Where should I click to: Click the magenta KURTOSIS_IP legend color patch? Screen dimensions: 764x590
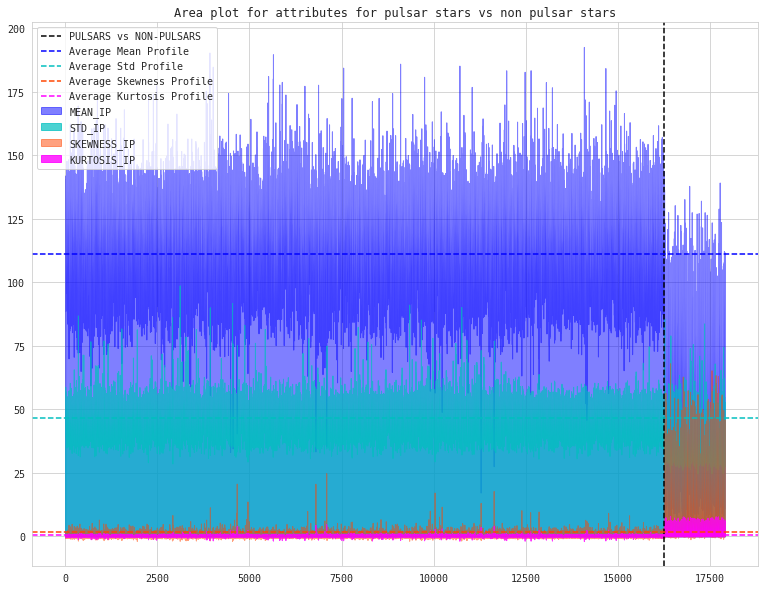(51, 159)
